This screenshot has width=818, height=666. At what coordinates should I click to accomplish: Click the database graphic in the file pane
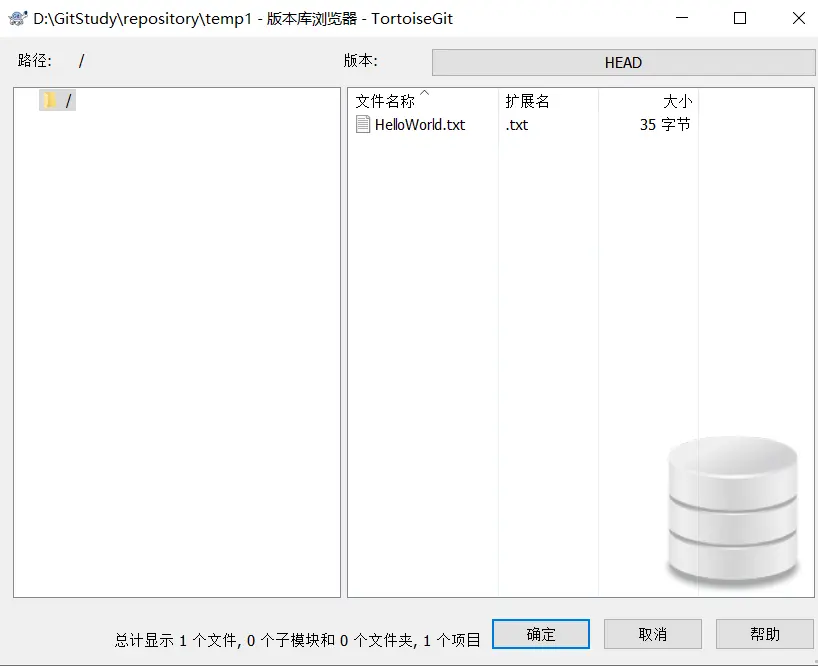click(735, 512)
